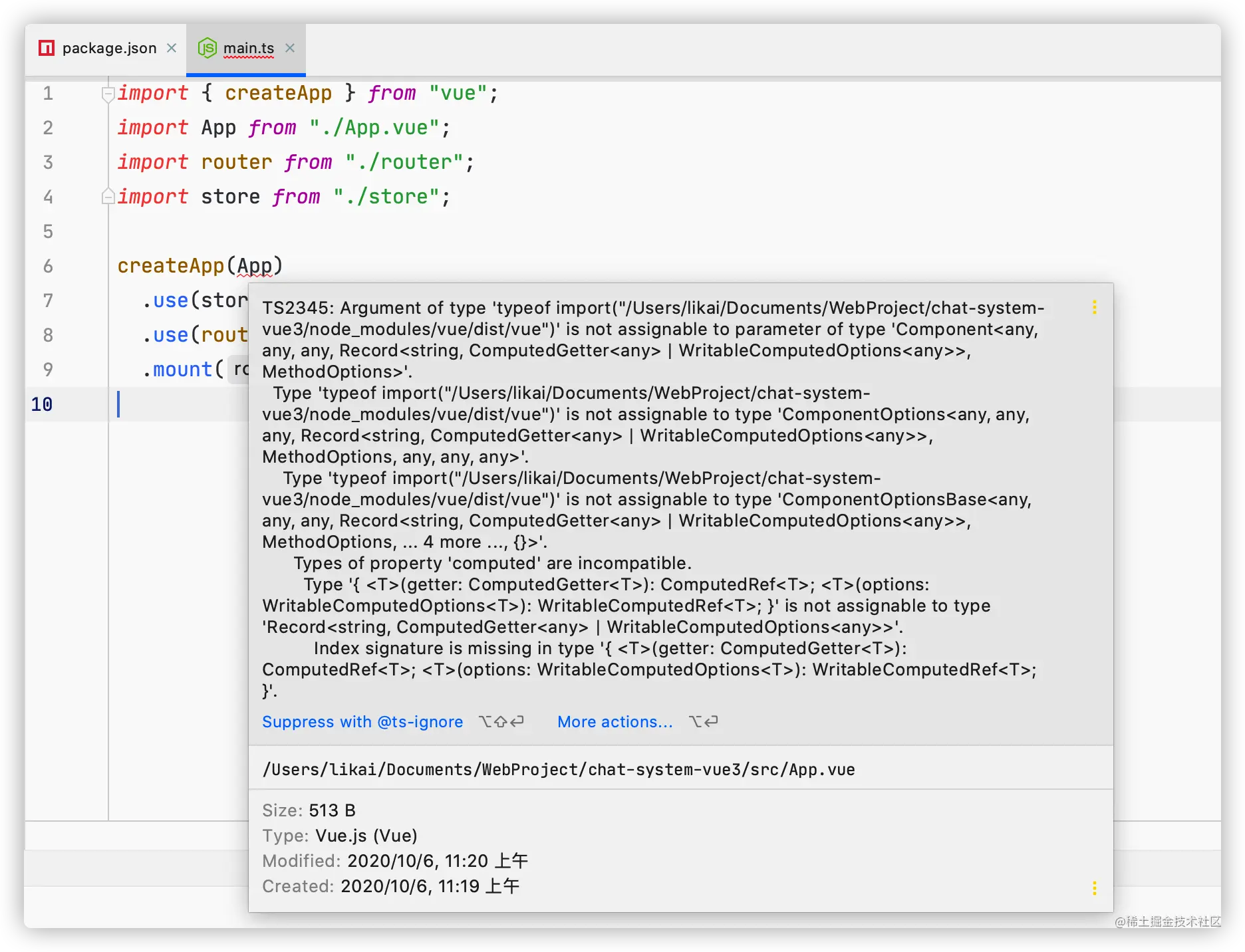The width and height of the screenshot is (1245, 952).
Task: Click the "./router" import path
Action: [404, 162]
